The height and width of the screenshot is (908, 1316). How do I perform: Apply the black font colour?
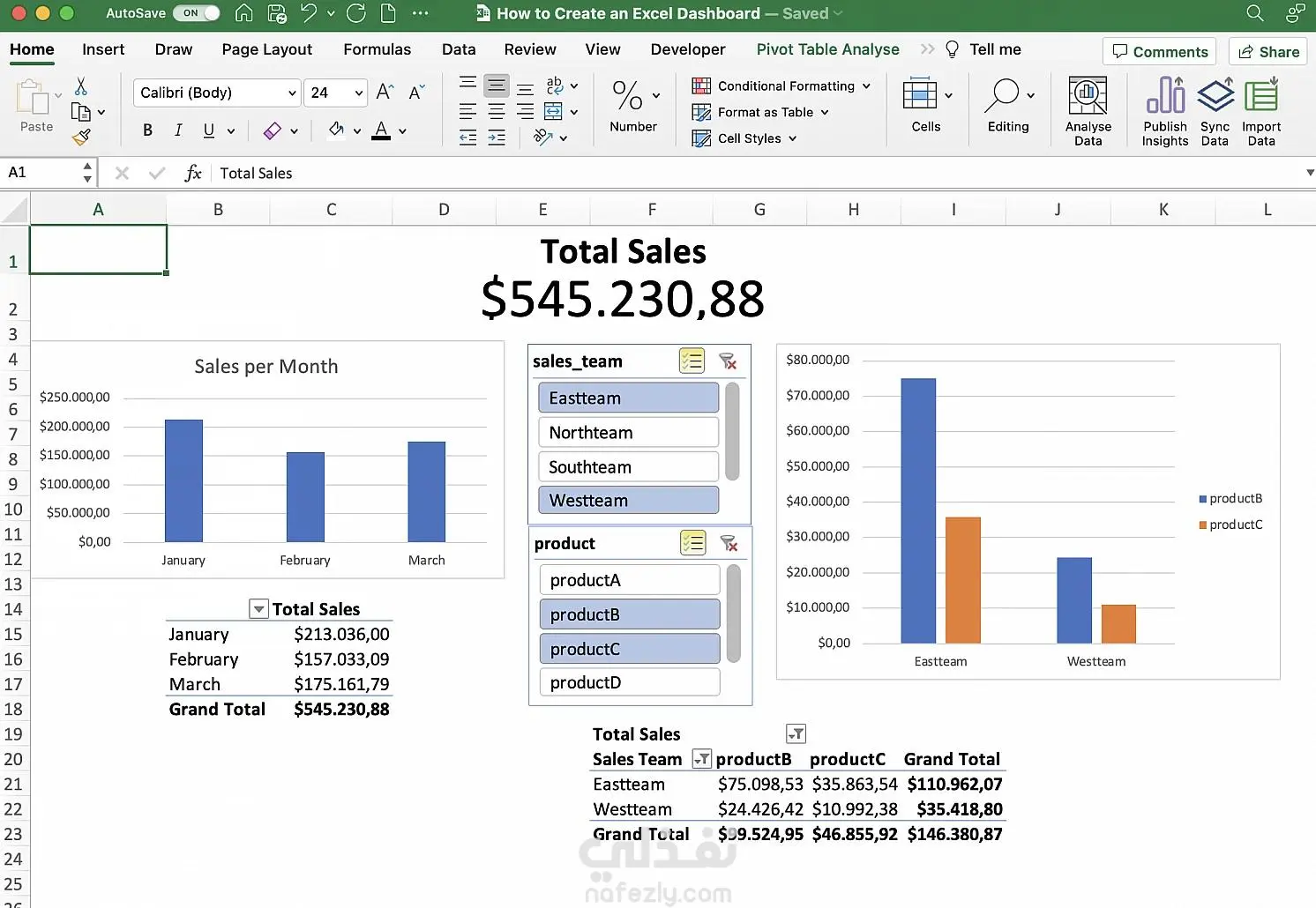click(381, 130)
